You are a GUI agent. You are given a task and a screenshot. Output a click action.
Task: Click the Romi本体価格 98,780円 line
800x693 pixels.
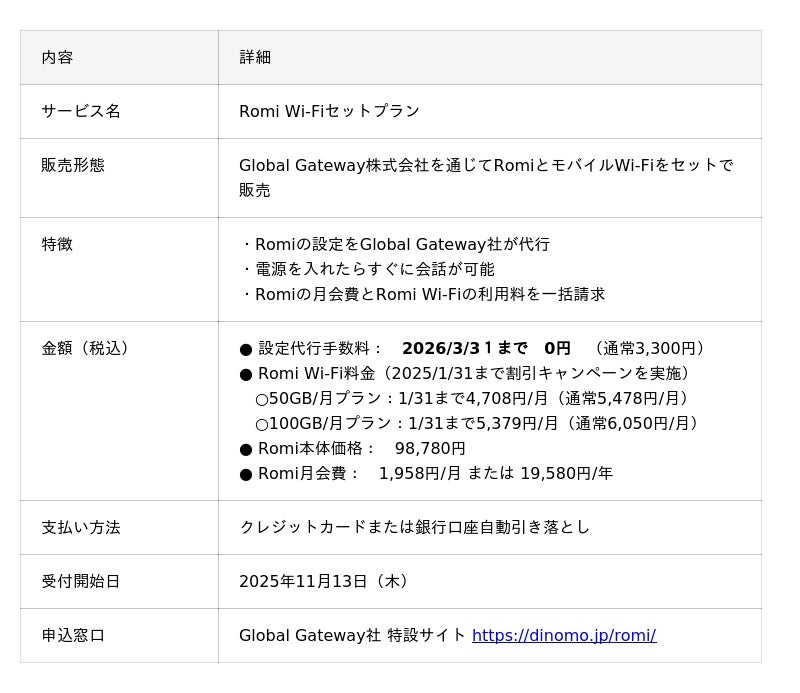(x=352, y=448)
